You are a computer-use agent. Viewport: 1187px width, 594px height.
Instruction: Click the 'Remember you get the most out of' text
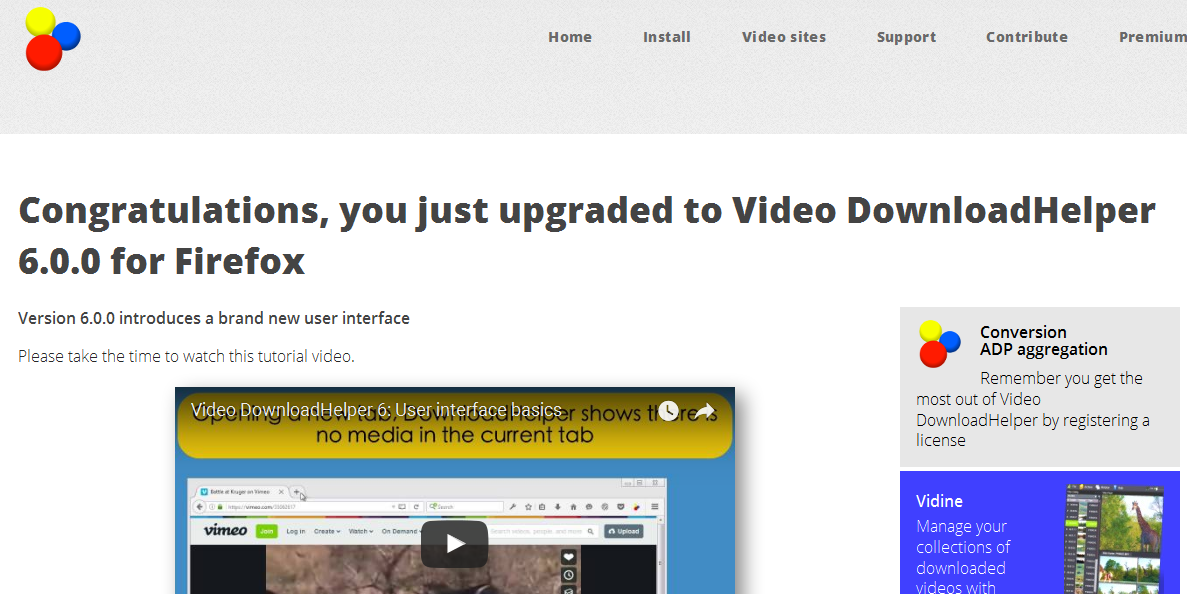point(1033,409)
